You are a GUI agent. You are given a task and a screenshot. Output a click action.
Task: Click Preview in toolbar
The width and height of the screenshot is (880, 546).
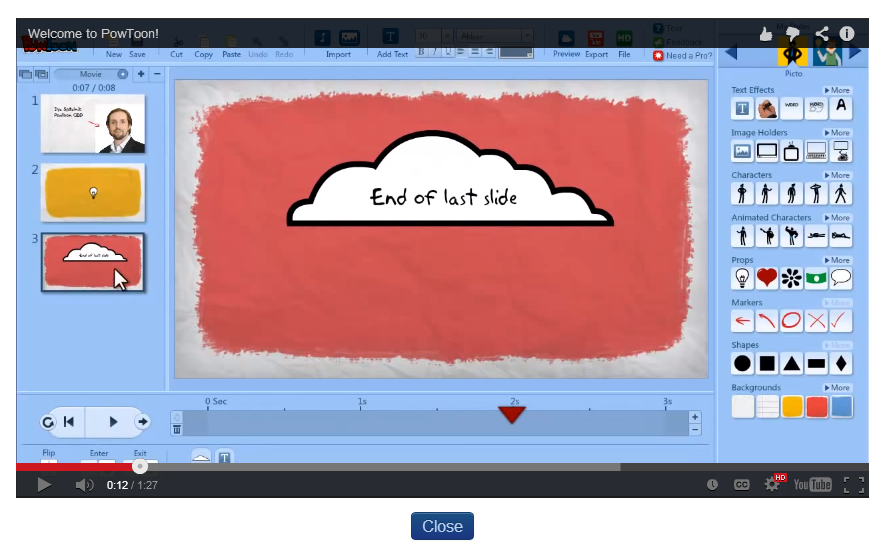(566, 44)
